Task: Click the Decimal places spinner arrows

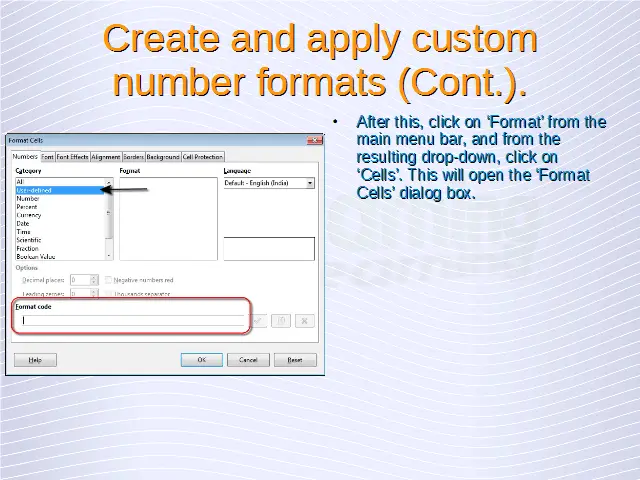Action: (95, 280)
